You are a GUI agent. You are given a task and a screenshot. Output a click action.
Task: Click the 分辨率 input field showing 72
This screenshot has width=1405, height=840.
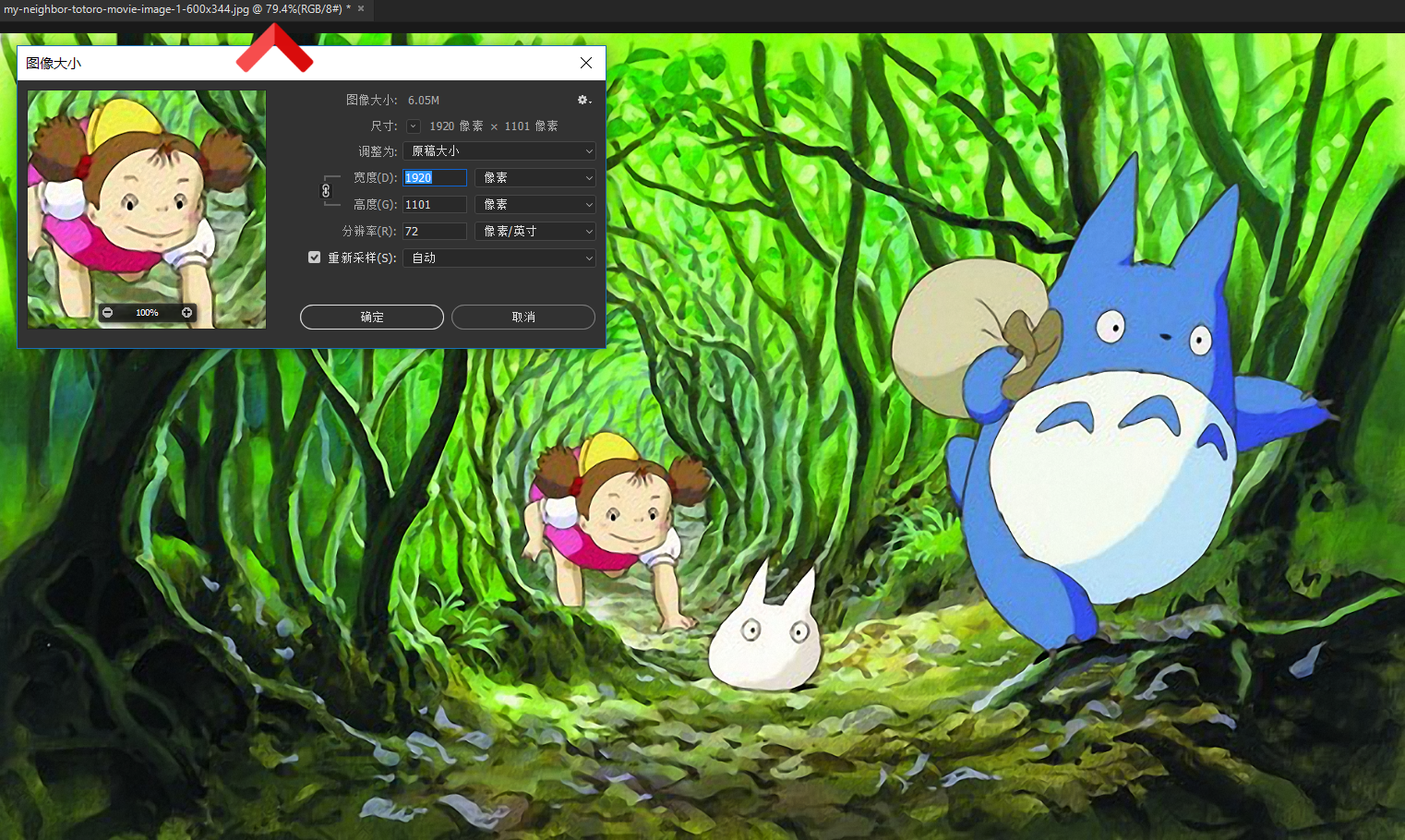(x=435, y=231)
